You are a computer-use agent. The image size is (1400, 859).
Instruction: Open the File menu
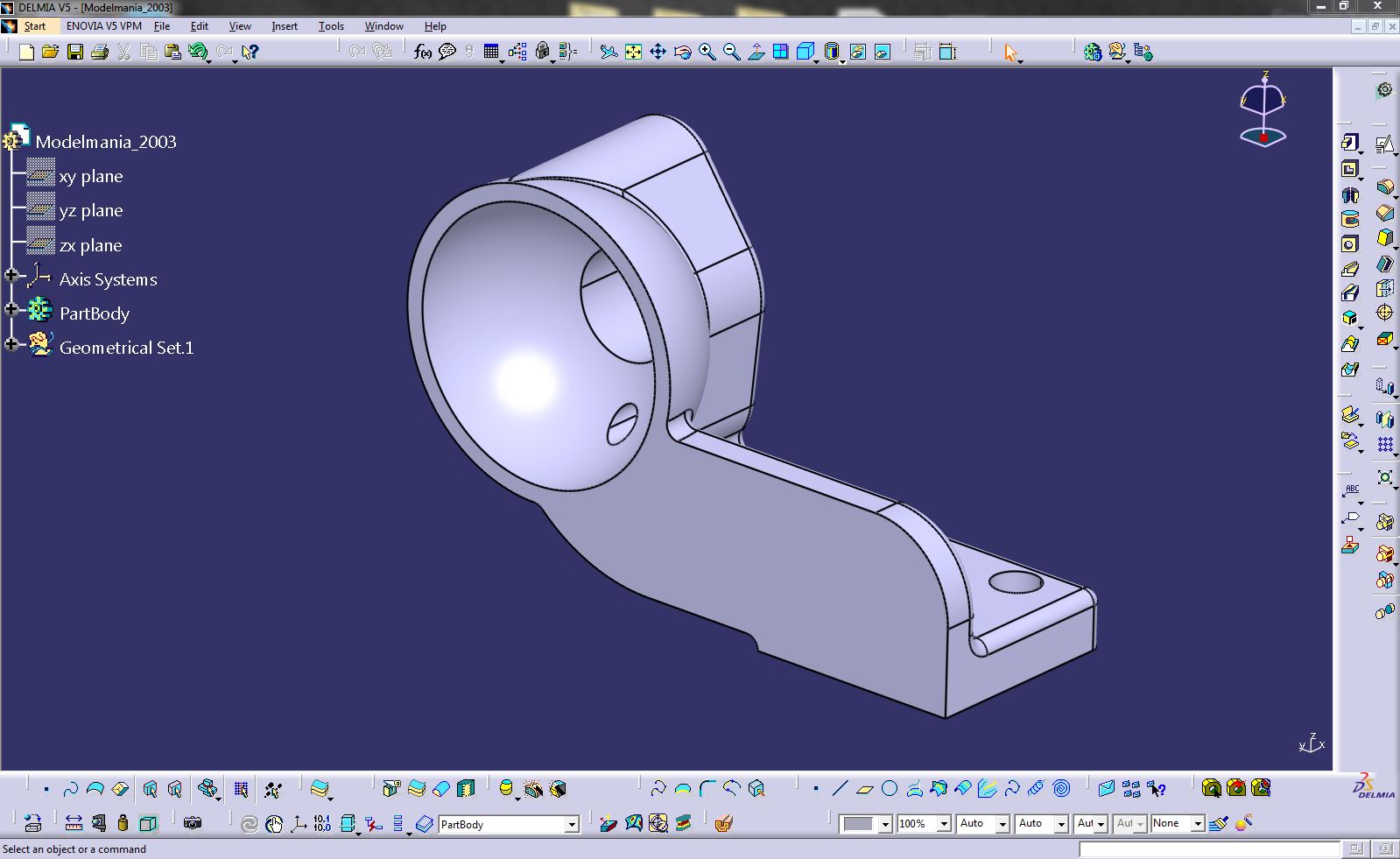(162, 26)
